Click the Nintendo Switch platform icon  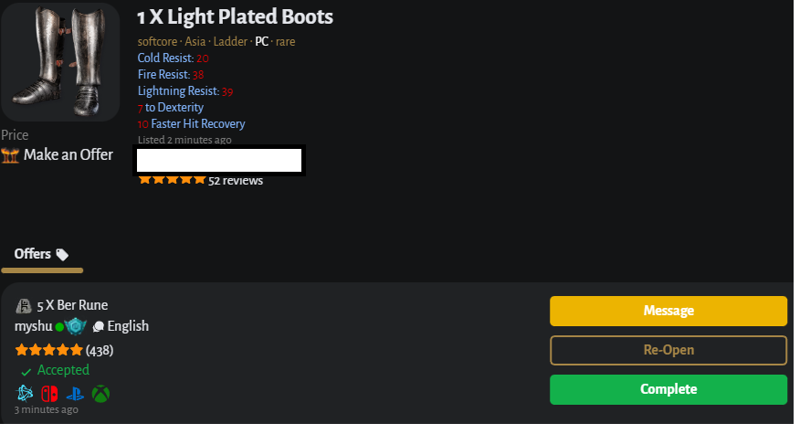[x=49, y=393]
